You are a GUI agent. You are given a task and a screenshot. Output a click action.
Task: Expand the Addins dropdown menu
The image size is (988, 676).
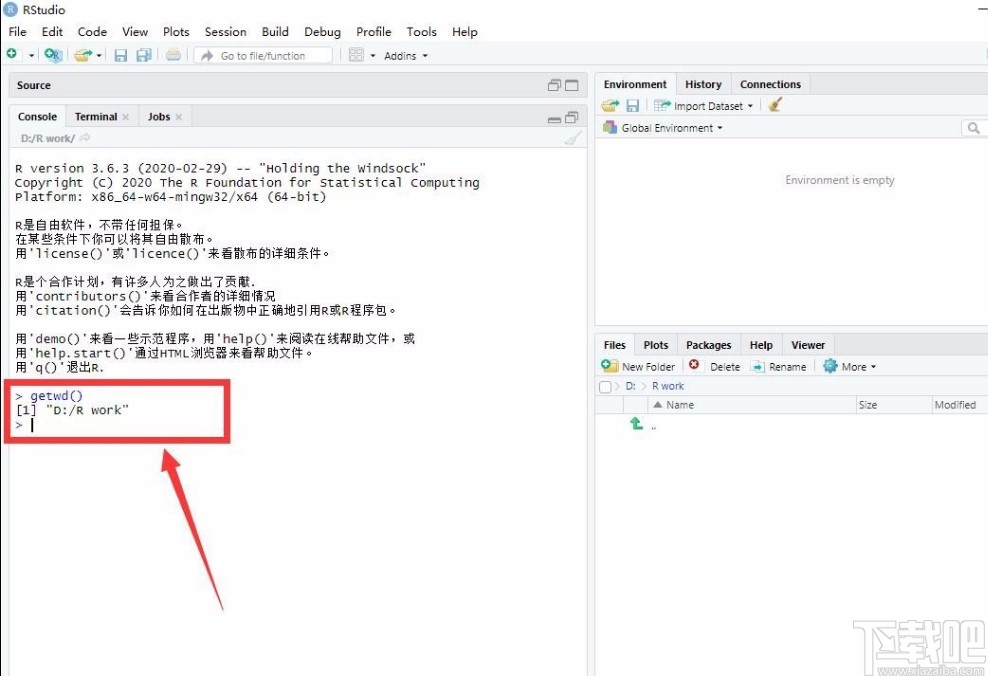(405, 55)
